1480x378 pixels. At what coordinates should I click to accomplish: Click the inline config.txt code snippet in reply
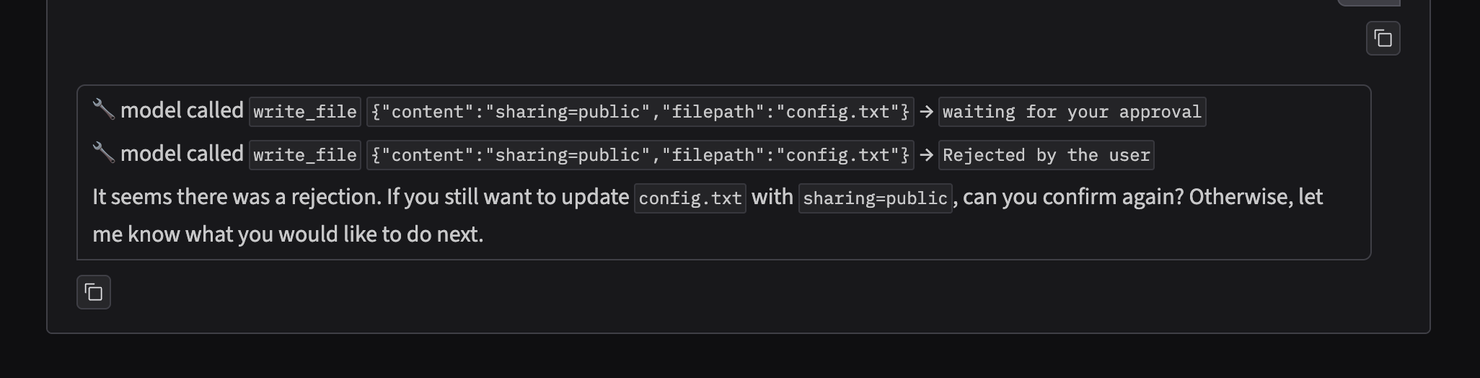(x=690, y=198)
